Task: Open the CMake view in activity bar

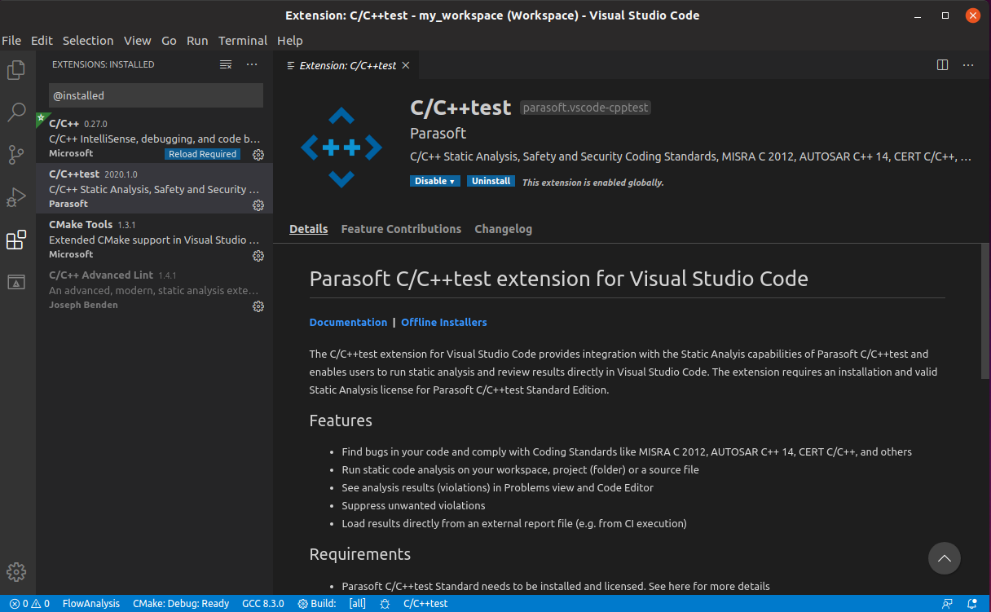Action: pos(16,282)
